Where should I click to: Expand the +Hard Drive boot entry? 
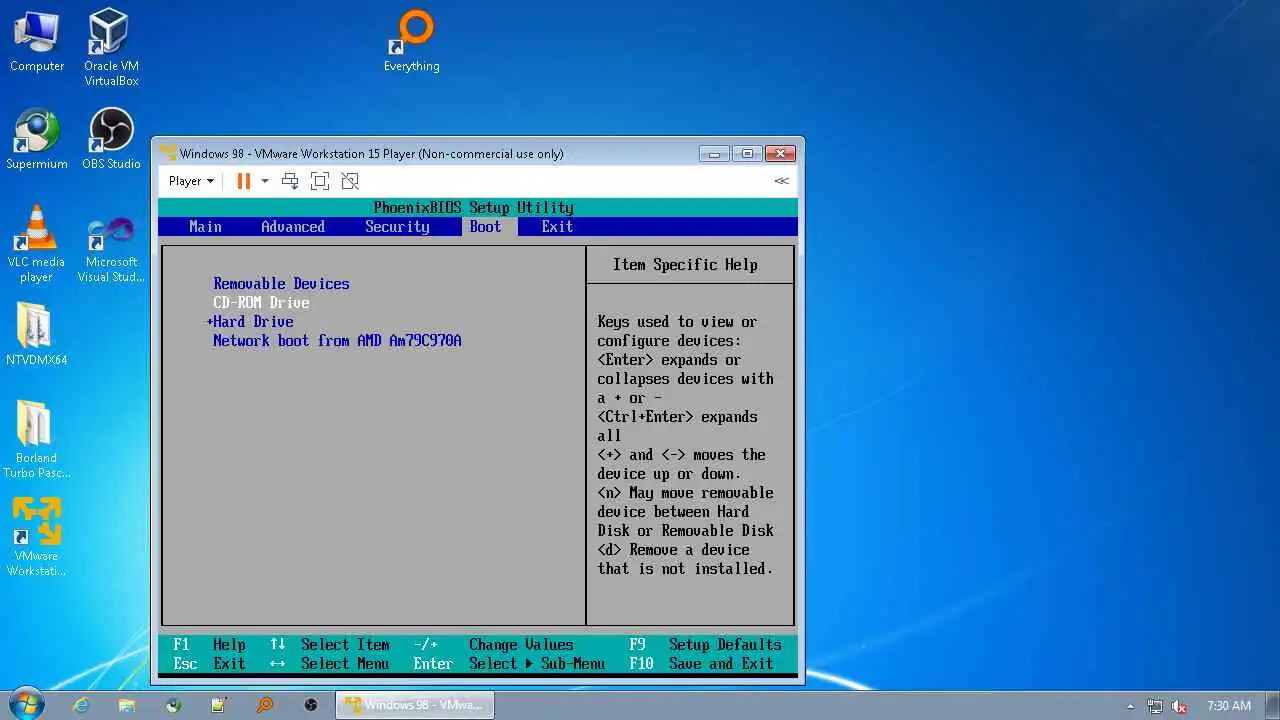(250, 322)
